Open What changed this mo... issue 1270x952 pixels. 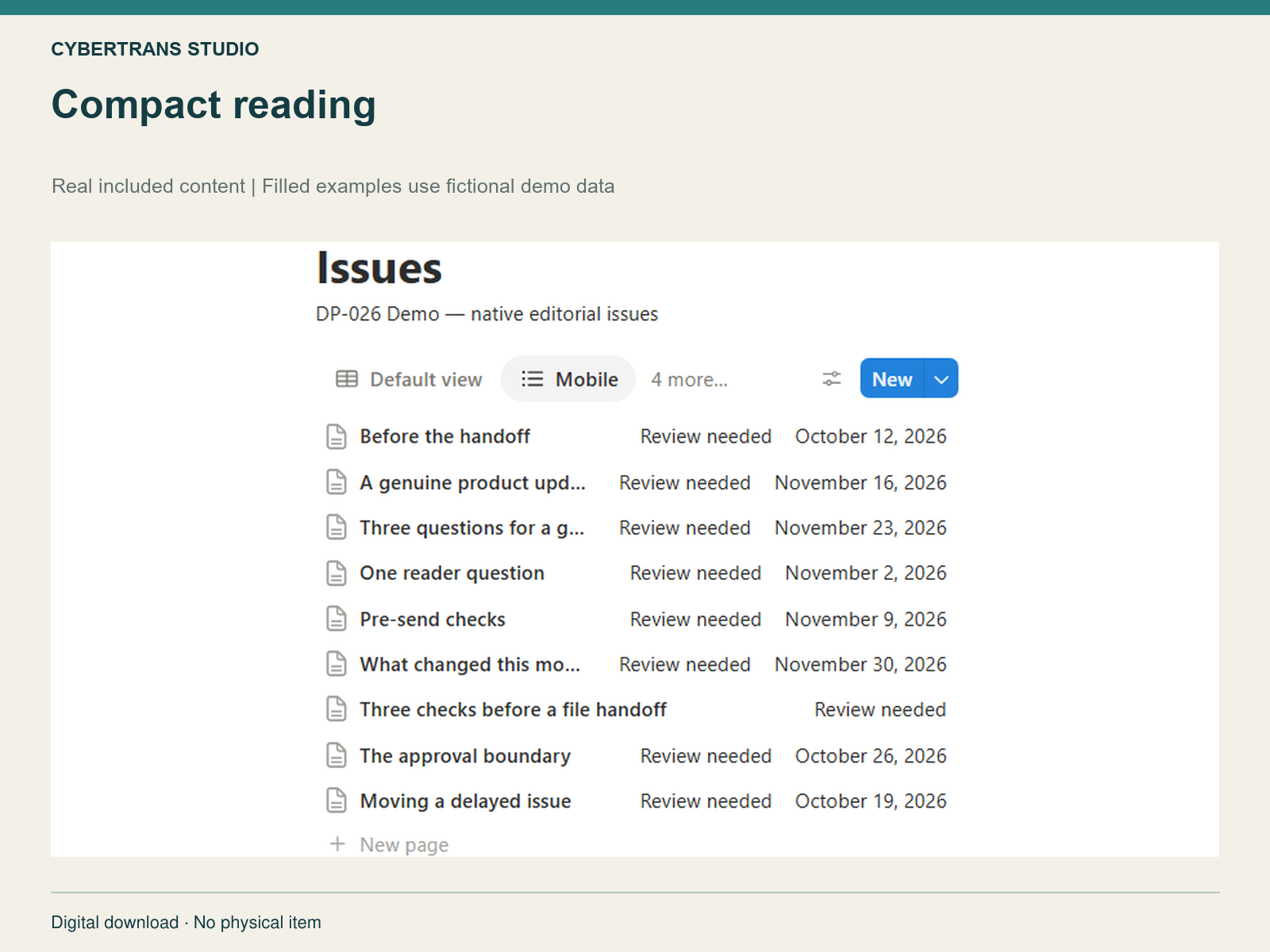[x=470, y=664]
